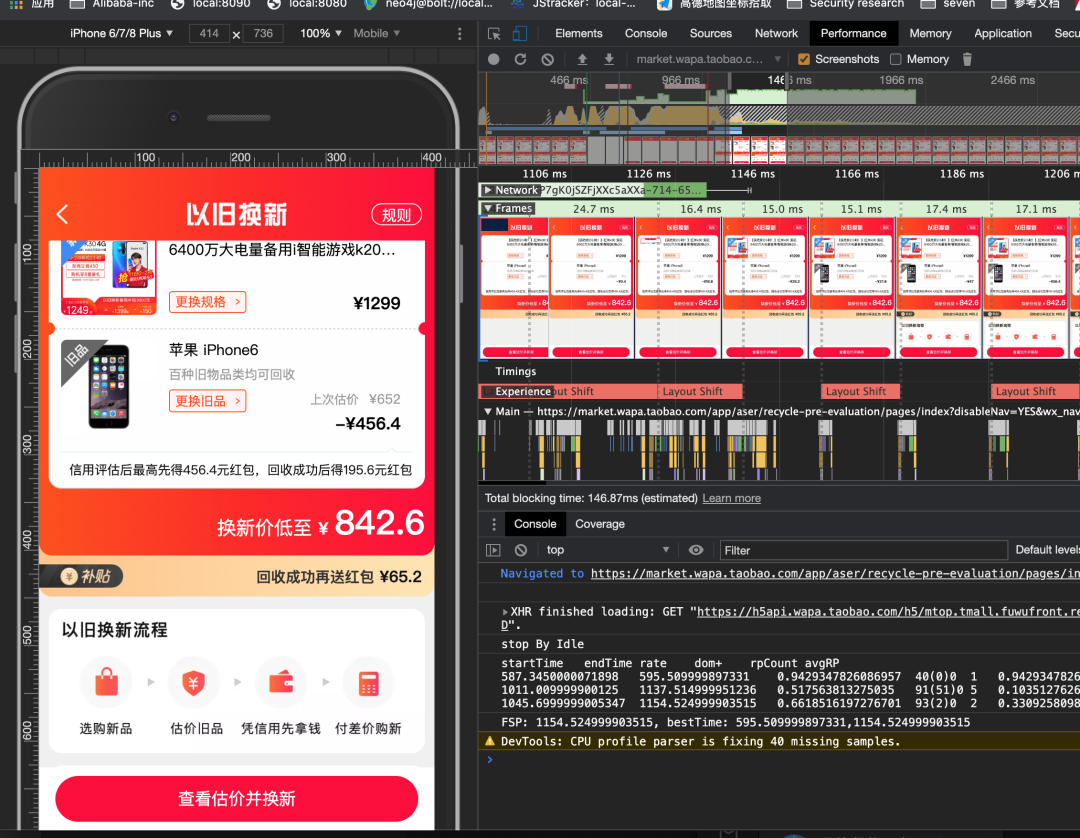Collapse the Frames track
Image resolution: width=1080 pixels, height=838 pixels.
coord(488,208)
